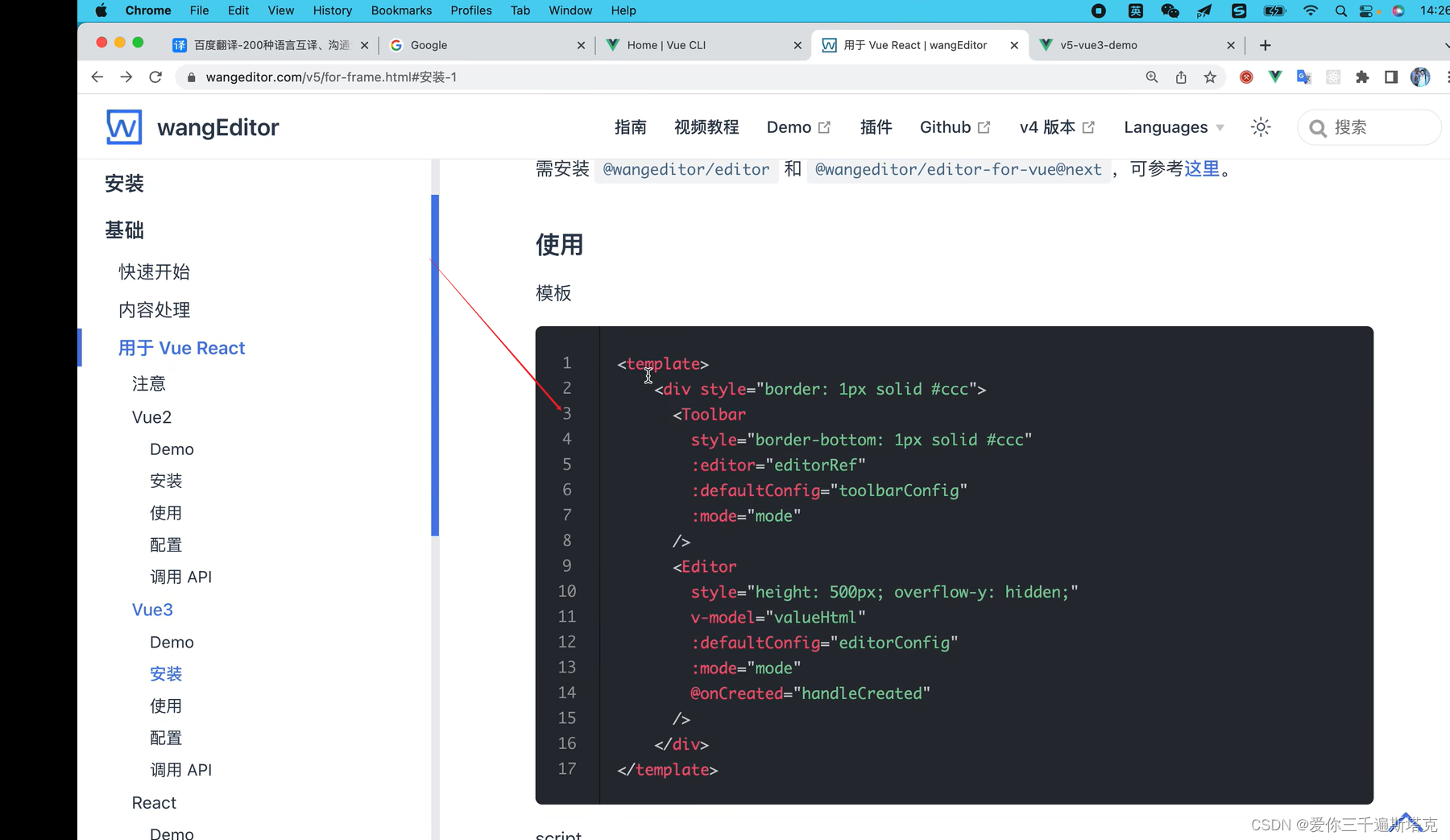Click the extensions puzzle piece icon
This screenshot has width=1450, height=840.
1363,77
